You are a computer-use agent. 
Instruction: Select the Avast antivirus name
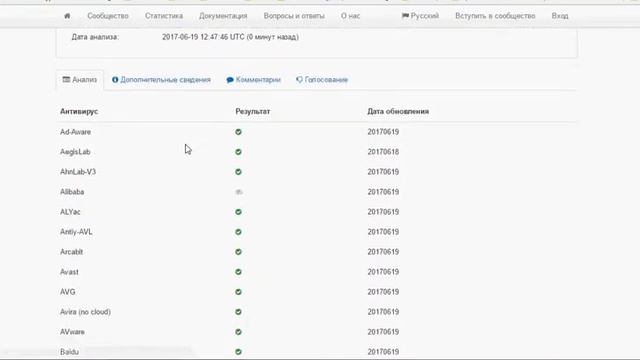(69, 272)
